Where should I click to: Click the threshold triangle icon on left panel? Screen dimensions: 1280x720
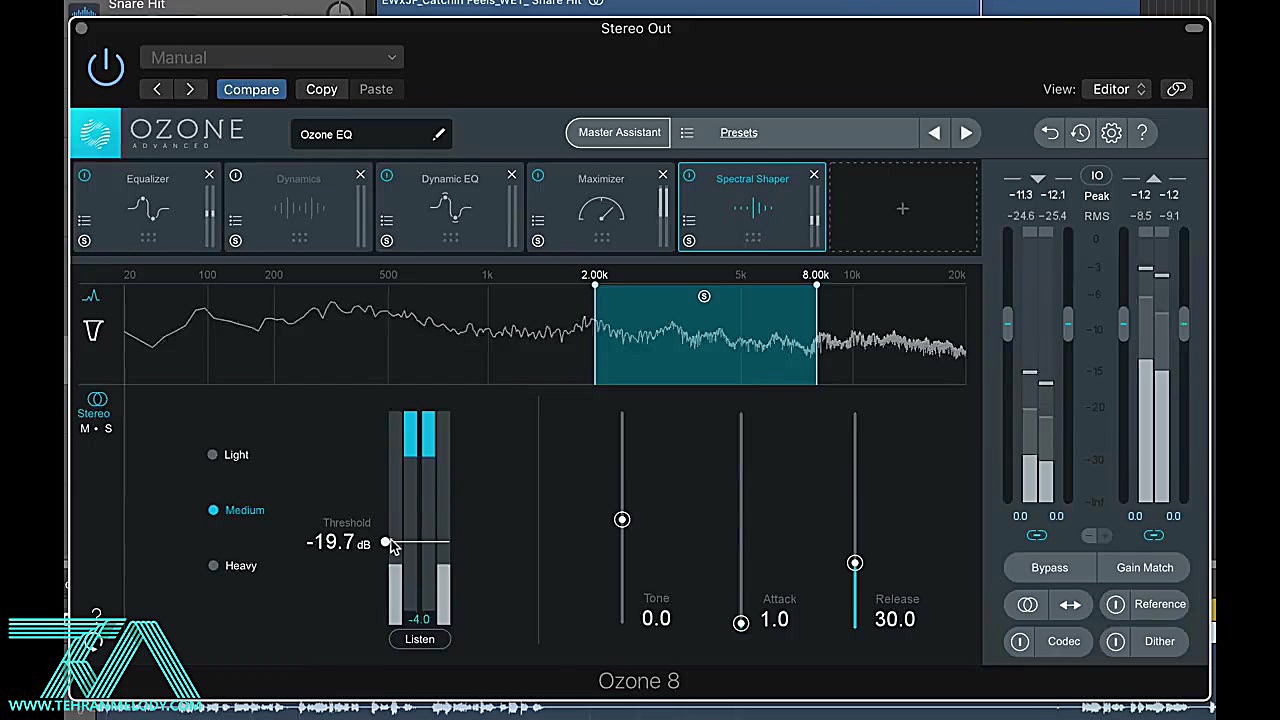pos(92,330)
